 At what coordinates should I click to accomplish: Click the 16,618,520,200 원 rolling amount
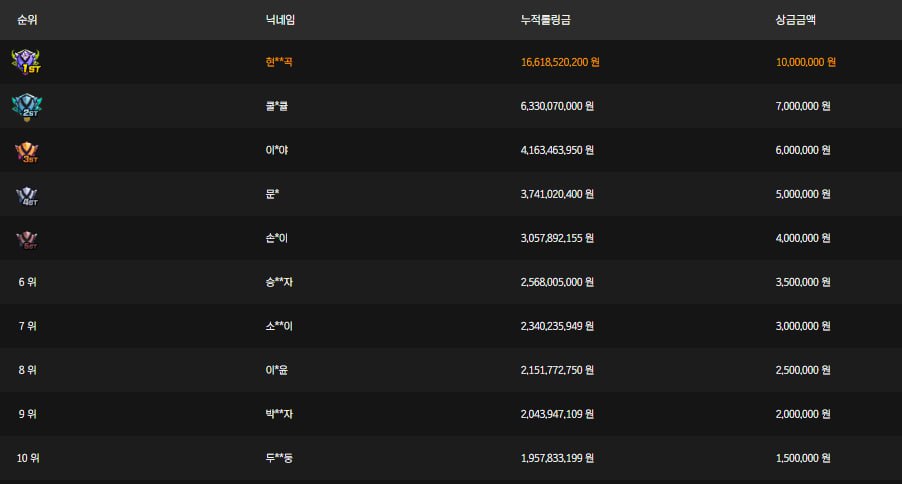pyautogui.click(x=560, y=62)
